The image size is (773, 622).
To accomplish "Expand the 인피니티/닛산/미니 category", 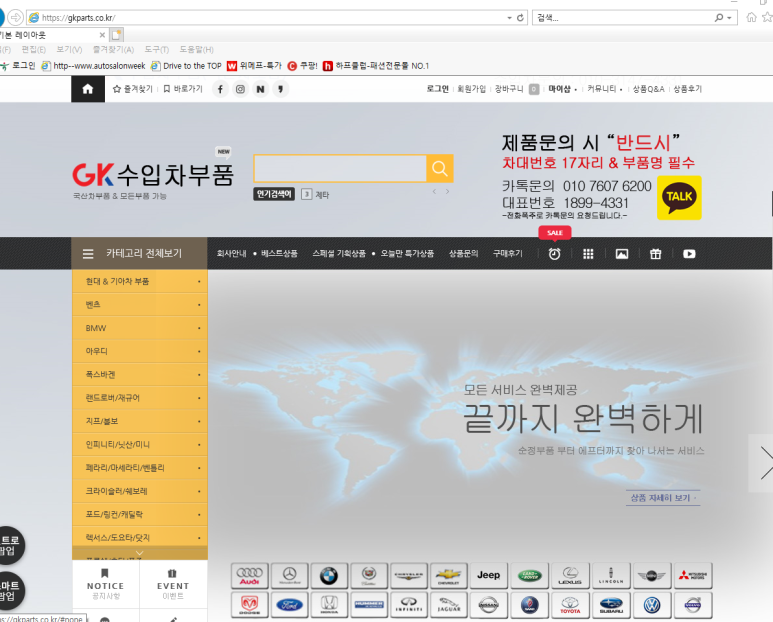I will point(140,445).
